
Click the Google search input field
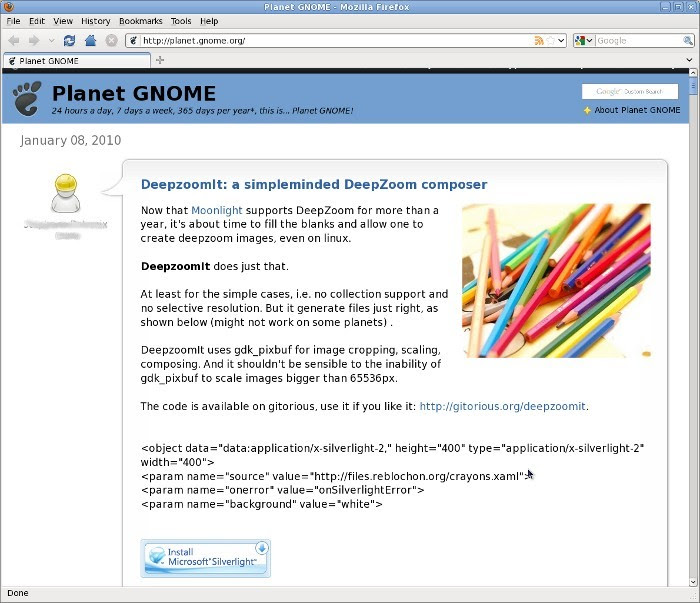pos(639,41)
